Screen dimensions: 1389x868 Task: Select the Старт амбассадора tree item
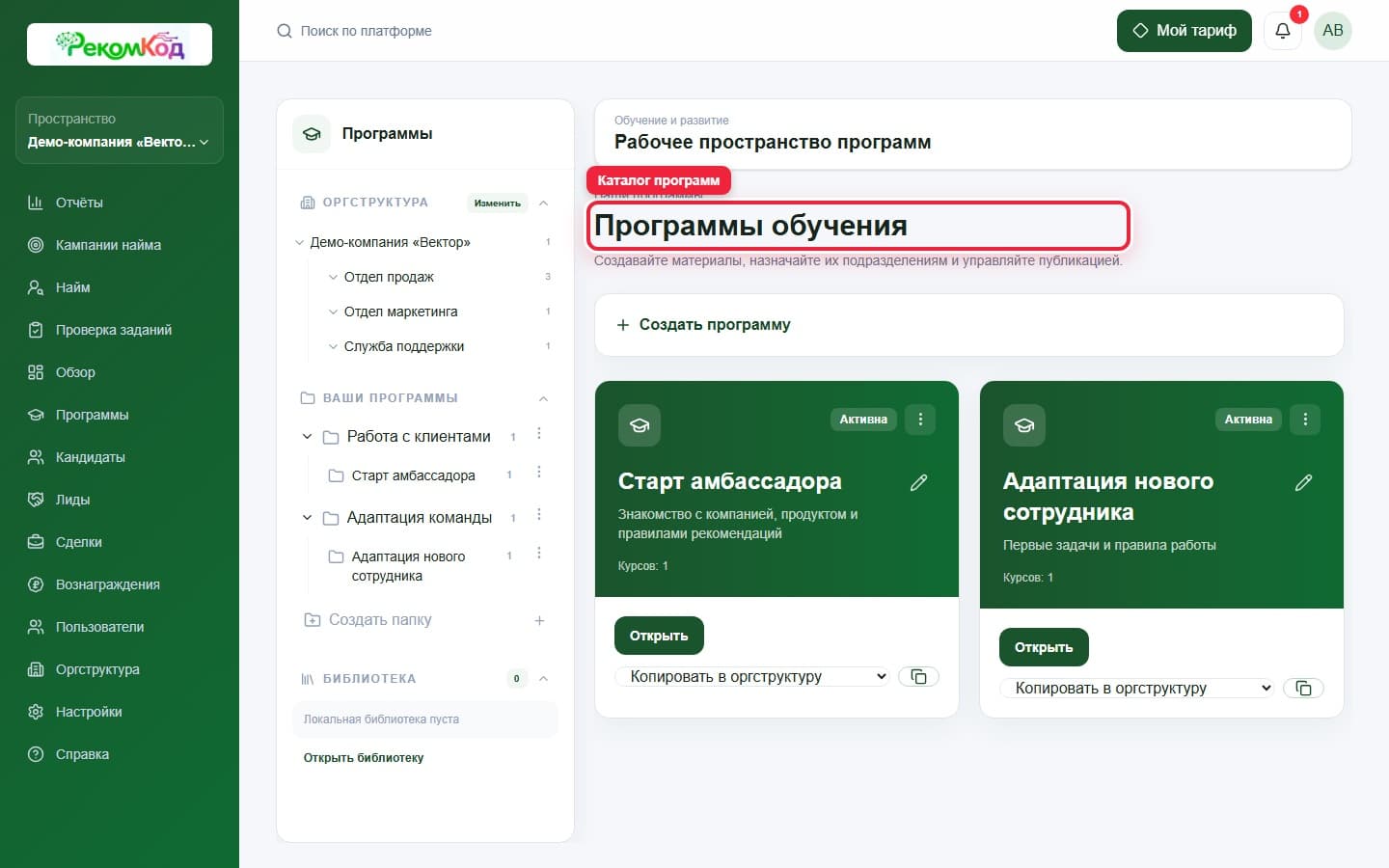point(413,475)
